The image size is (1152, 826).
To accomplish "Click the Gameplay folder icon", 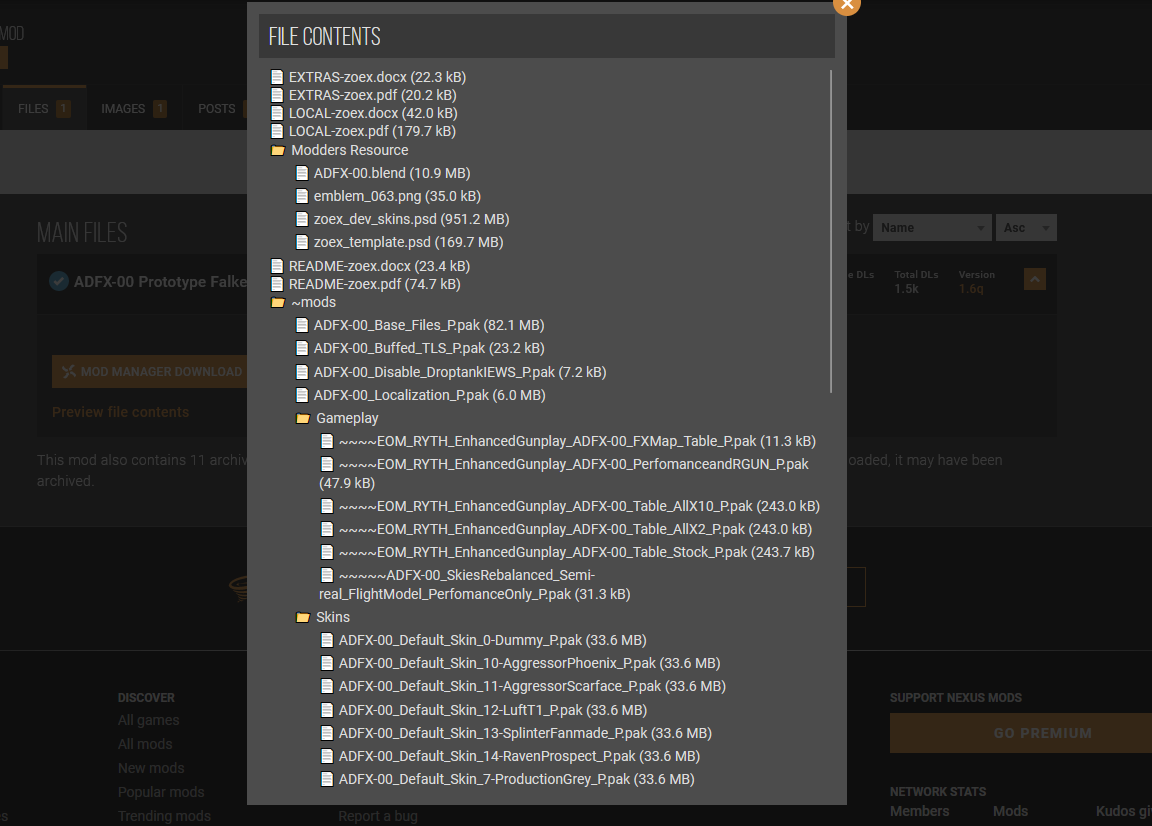I will click(303, 418).
